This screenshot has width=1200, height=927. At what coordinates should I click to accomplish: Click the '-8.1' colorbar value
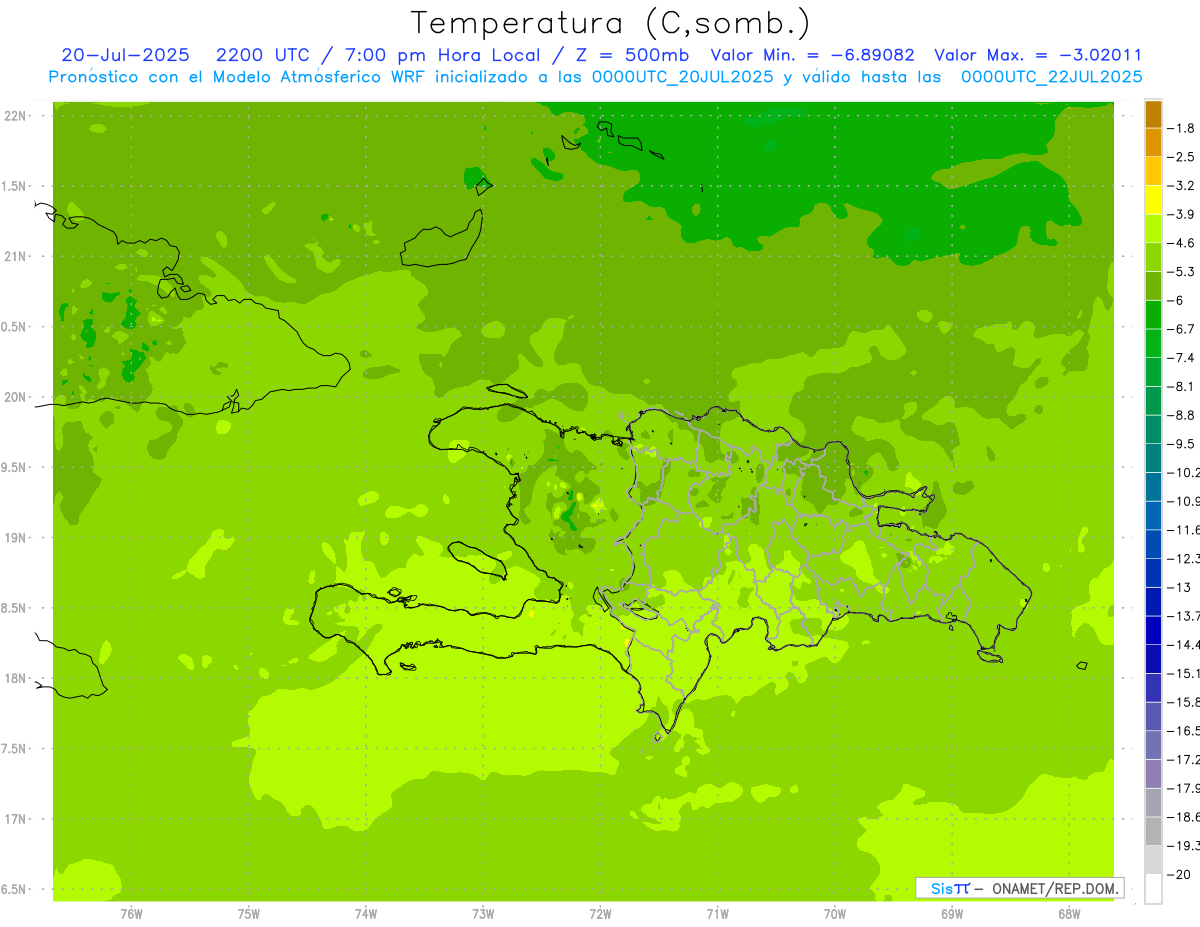coord(1183,386)
